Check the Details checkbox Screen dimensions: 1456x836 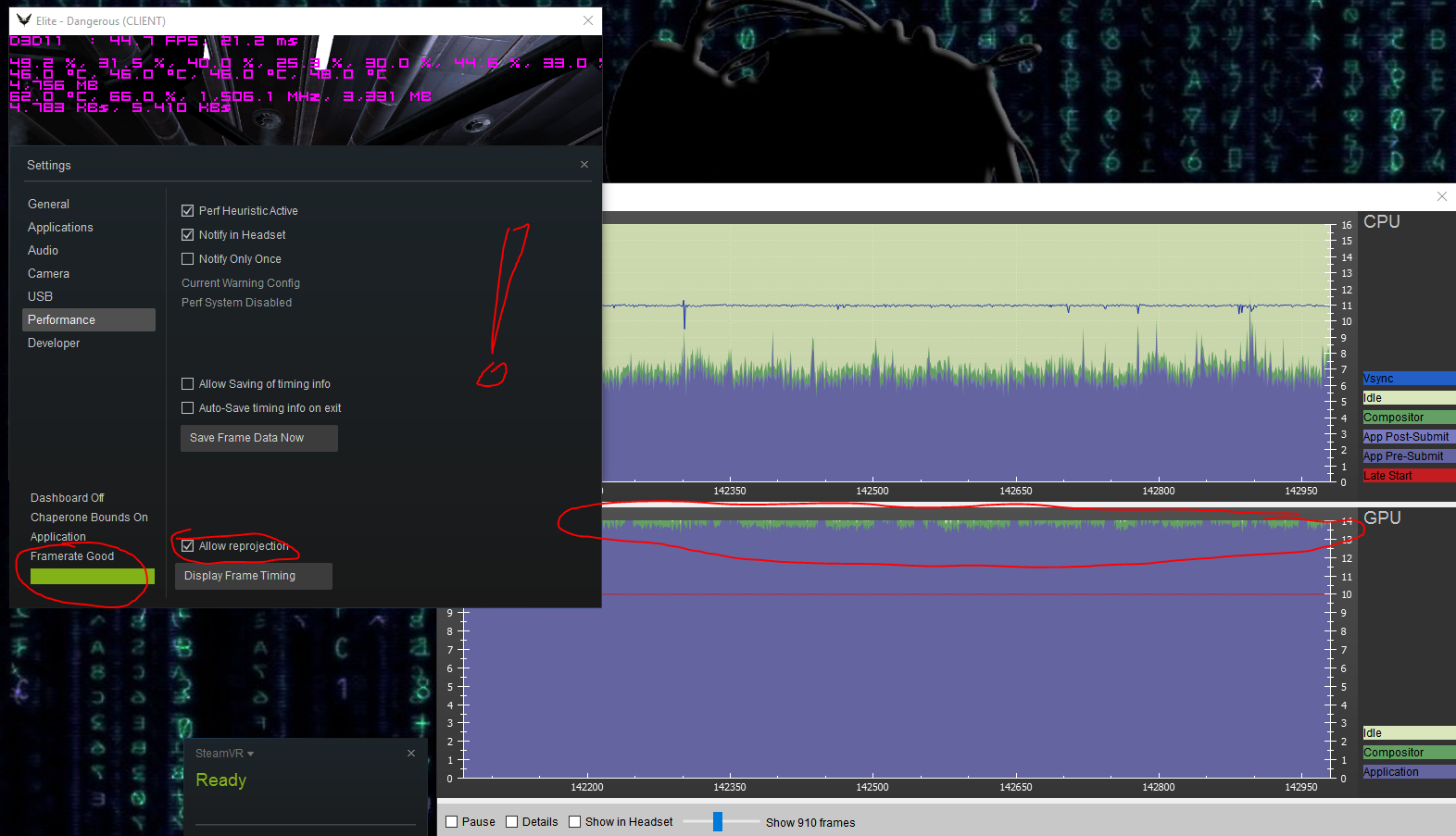(511, 822)
